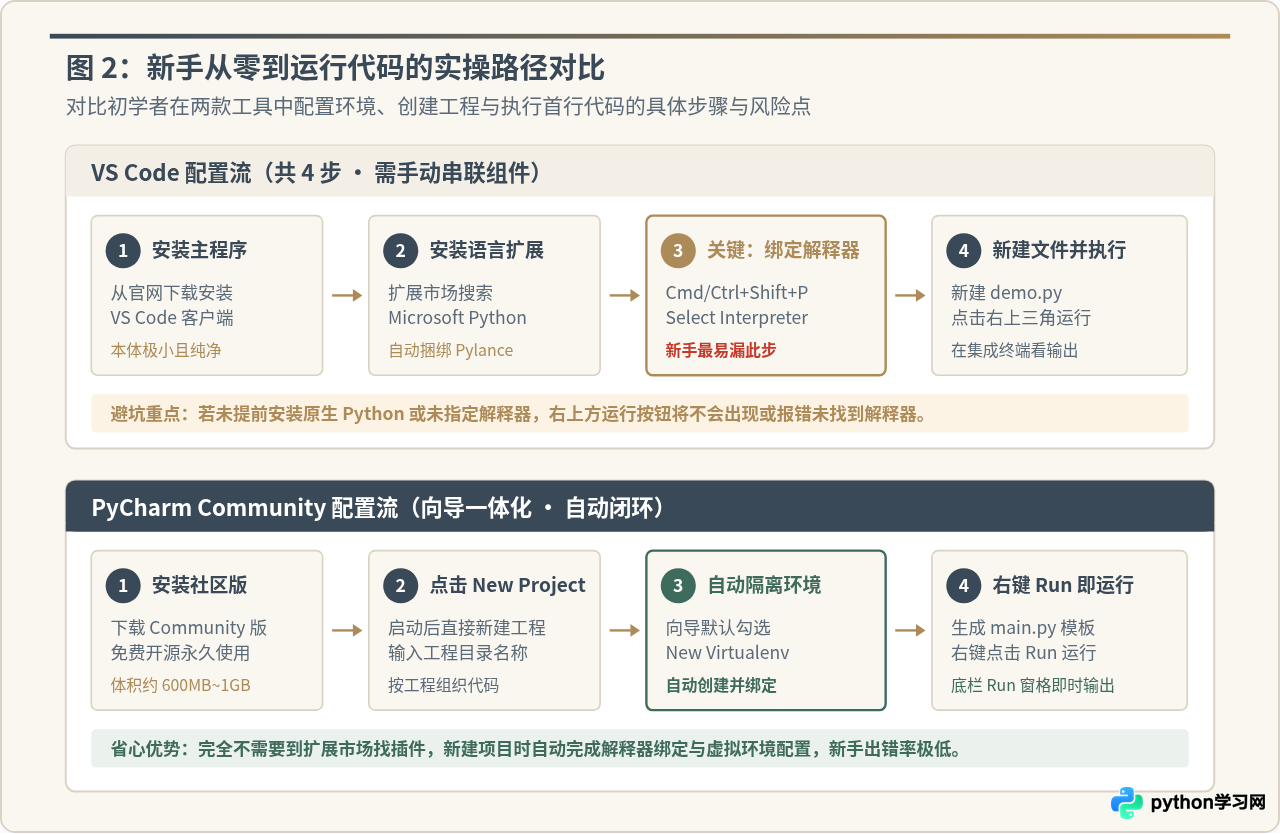Select the line "启动后直接新建工程"
This screenshot has height=834, width=1280.
click(x=467, y=628)
